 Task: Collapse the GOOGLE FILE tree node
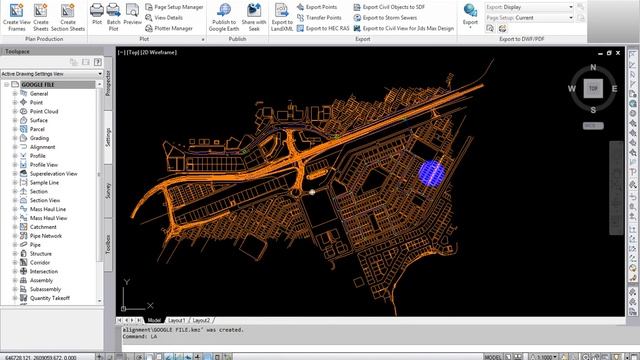coord(7,84)
